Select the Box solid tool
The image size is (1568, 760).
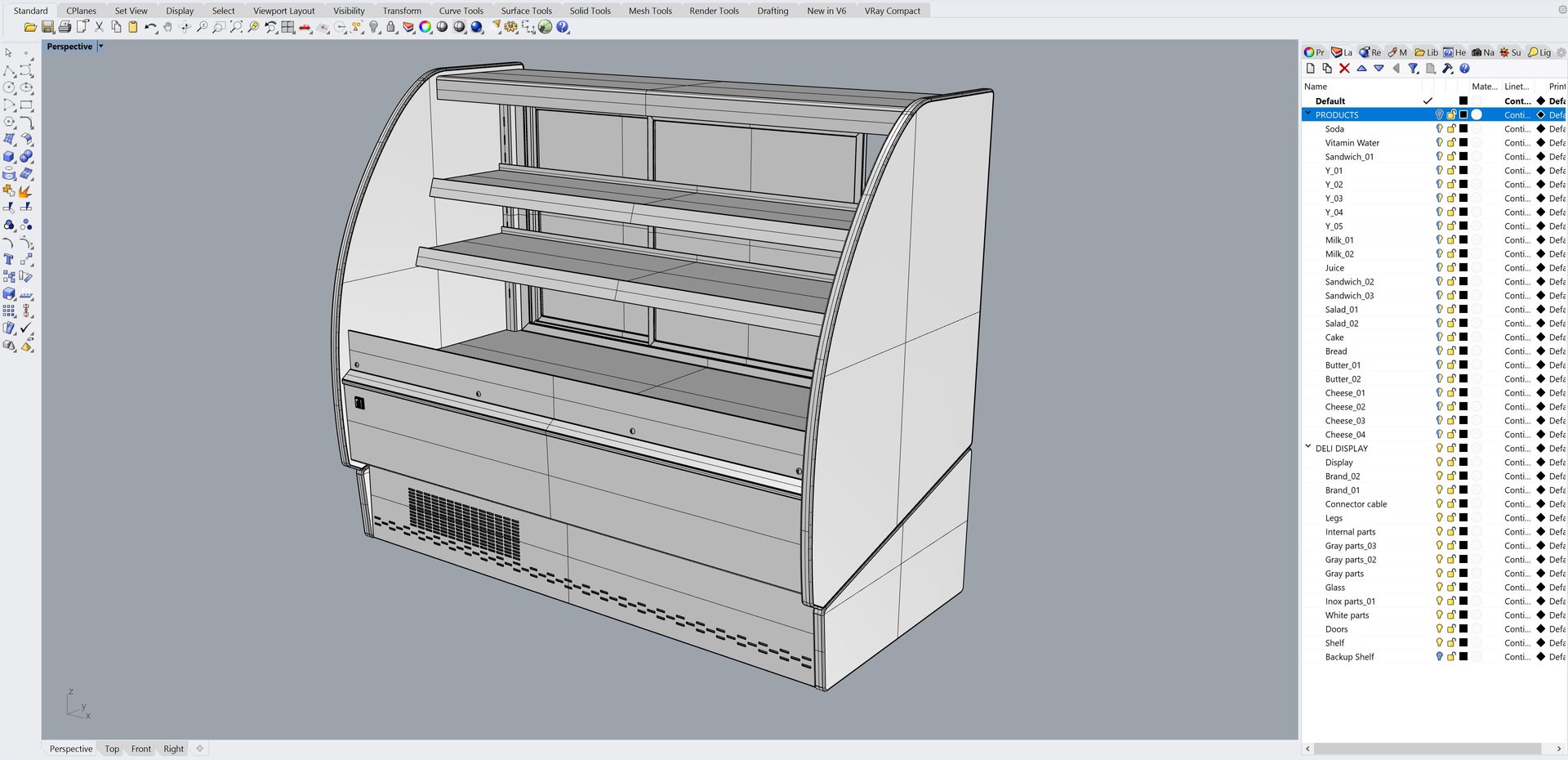click(9, 156)
